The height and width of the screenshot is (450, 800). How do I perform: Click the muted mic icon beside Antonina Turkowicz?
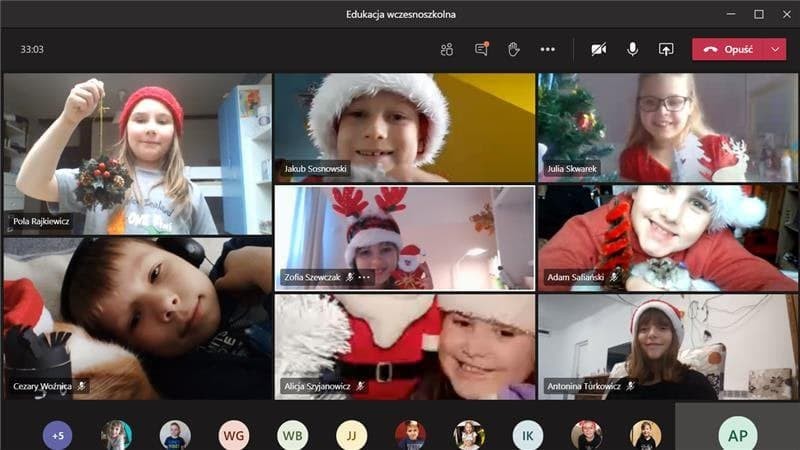point(630,386)
